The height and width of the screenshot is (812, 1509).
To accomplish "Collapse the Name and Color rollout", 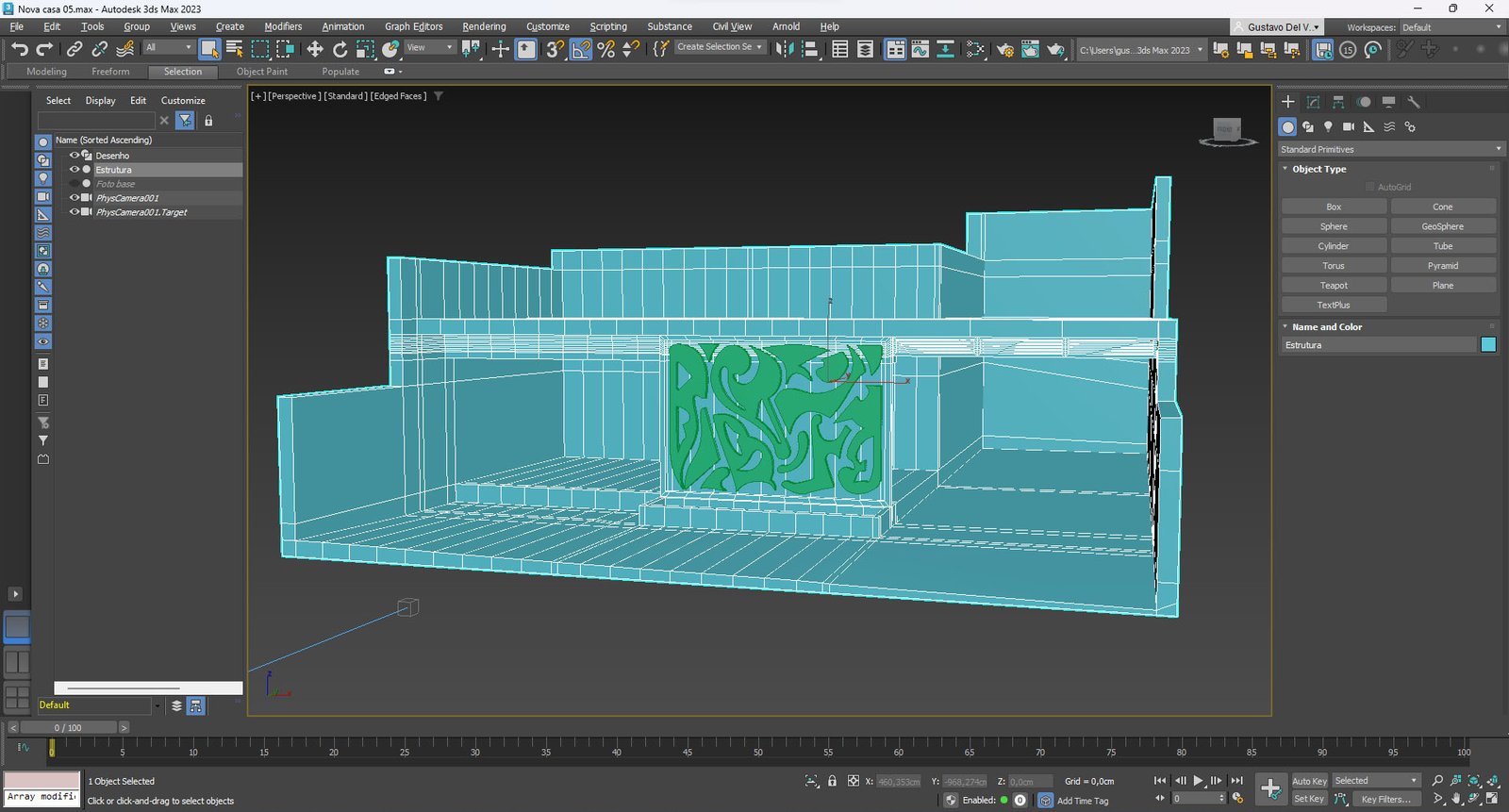I will 1326,326.
